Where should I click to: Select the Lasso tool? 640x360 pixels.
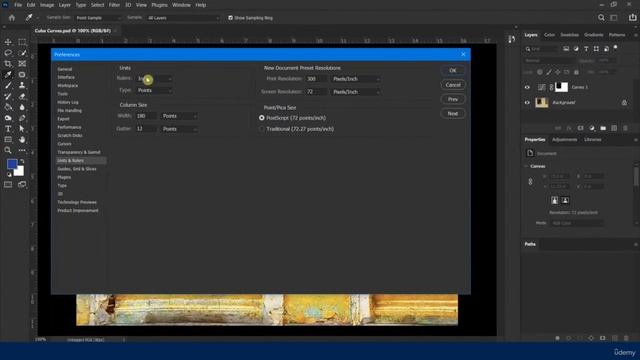(8, 53)
